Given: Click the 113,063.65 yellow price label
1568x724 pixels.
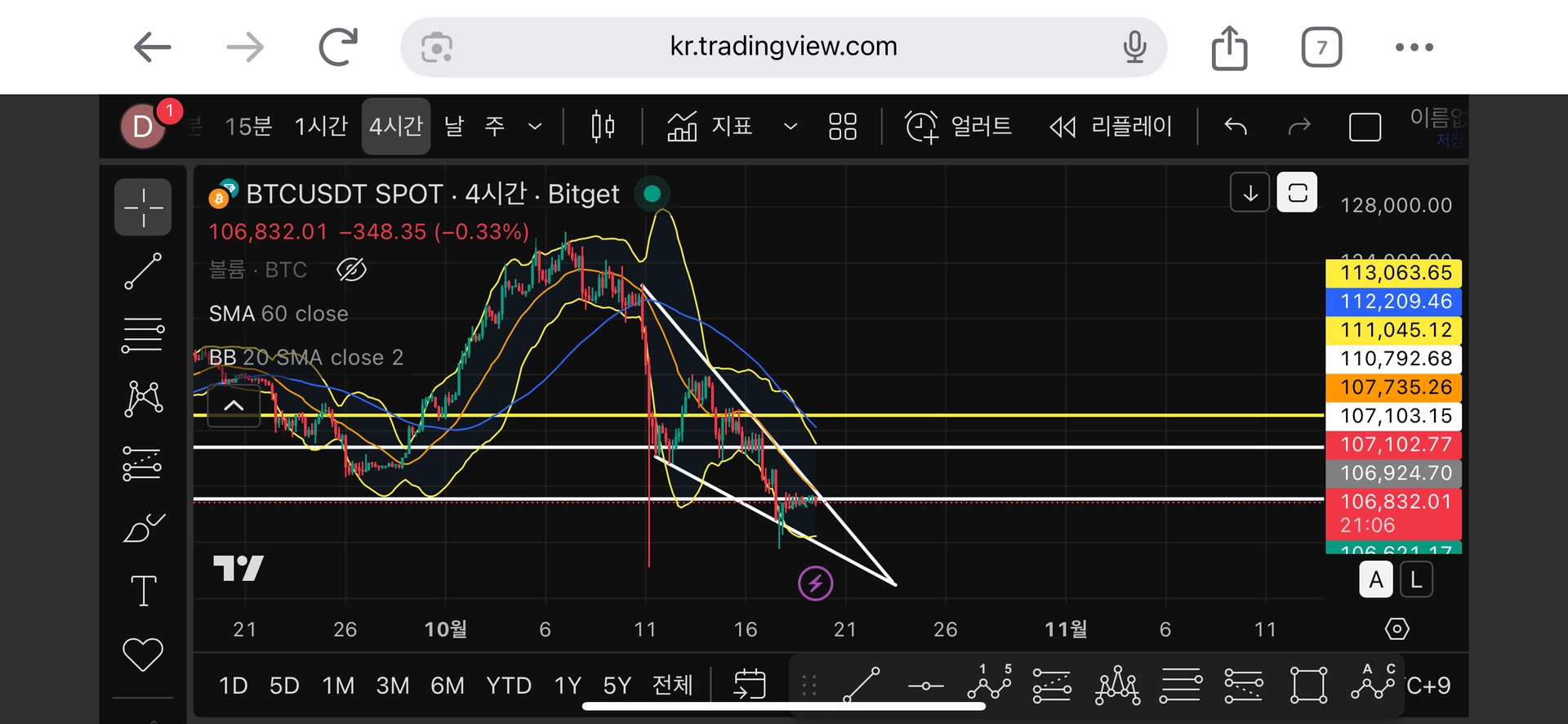Looking at the screenshot, I should pyautogui.click(x=1393, y=273).
